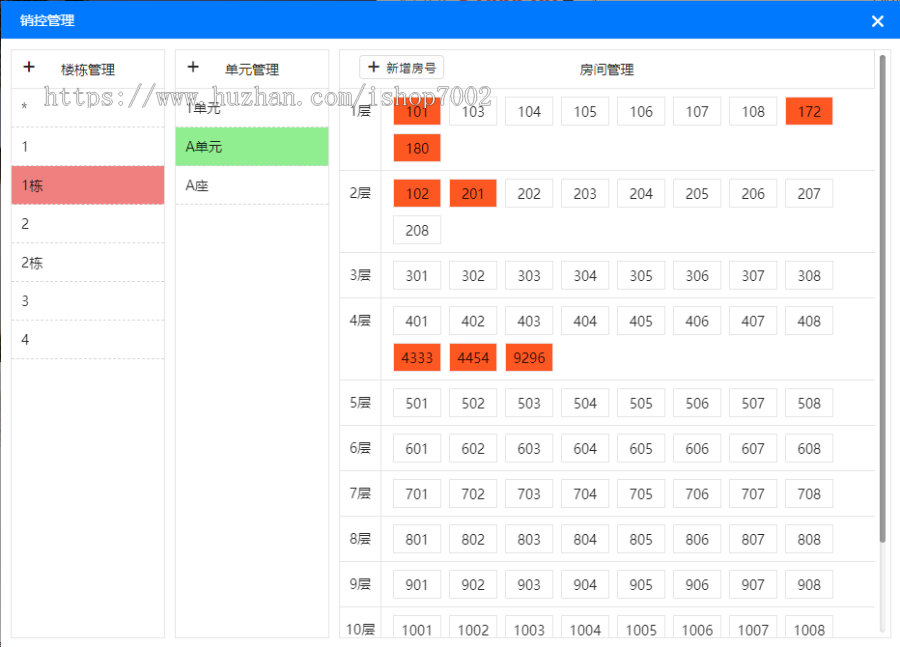Select room 1005
Screen dimensions: 900x647
tap(641, 627)
